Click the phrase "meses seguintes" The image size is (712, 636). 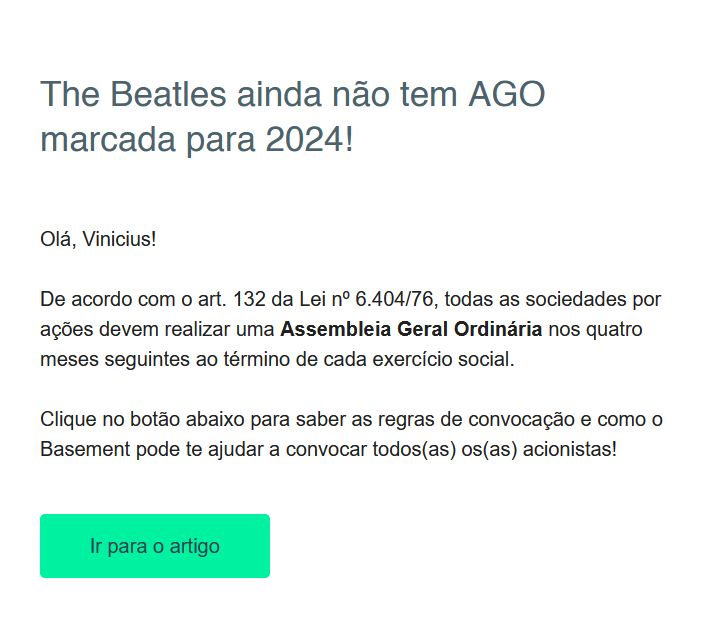coord(104,359)
